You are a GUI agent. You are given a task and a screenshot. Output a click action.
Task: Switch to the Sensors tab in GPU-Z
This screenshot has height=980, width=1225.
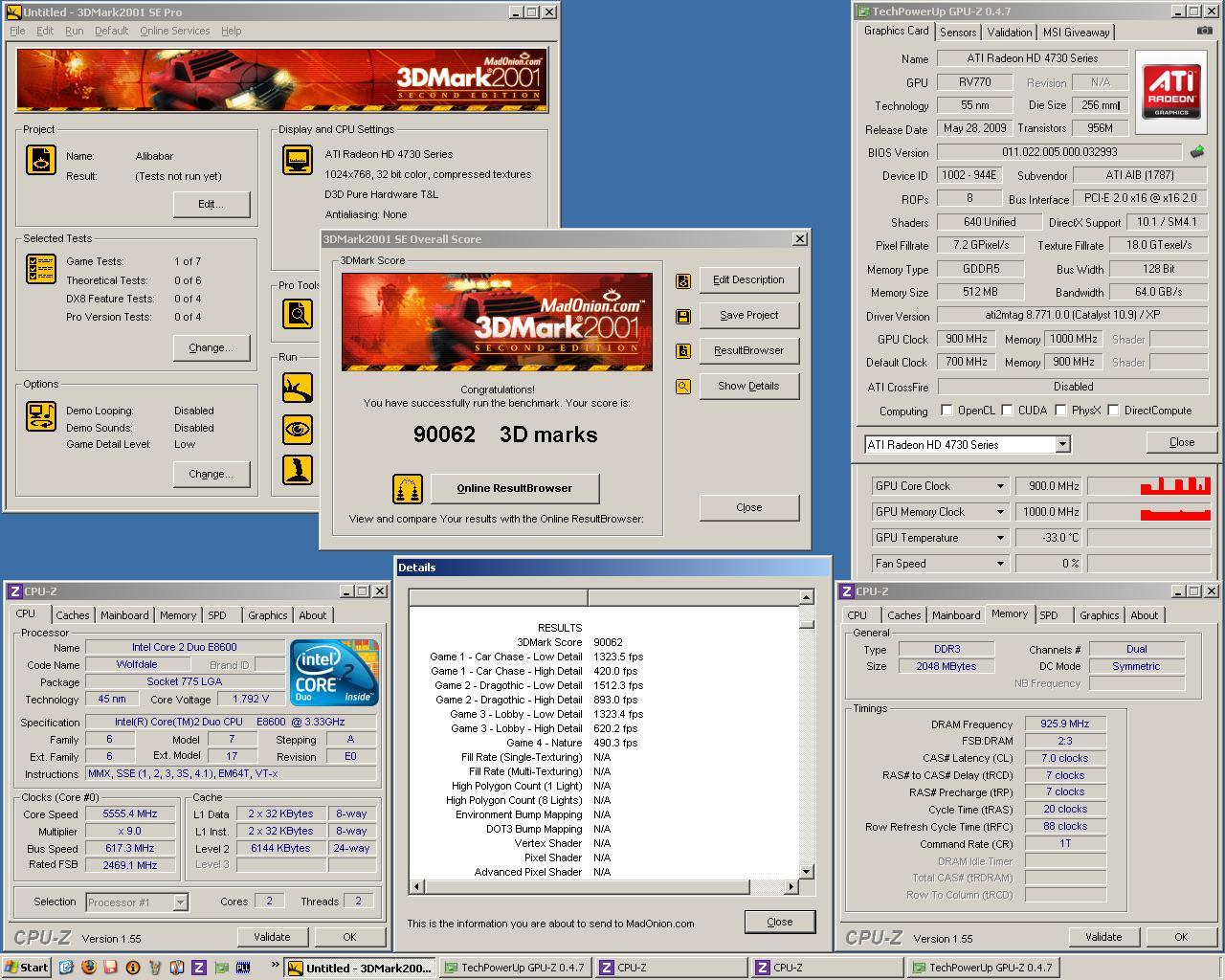(x=958, y=33)
